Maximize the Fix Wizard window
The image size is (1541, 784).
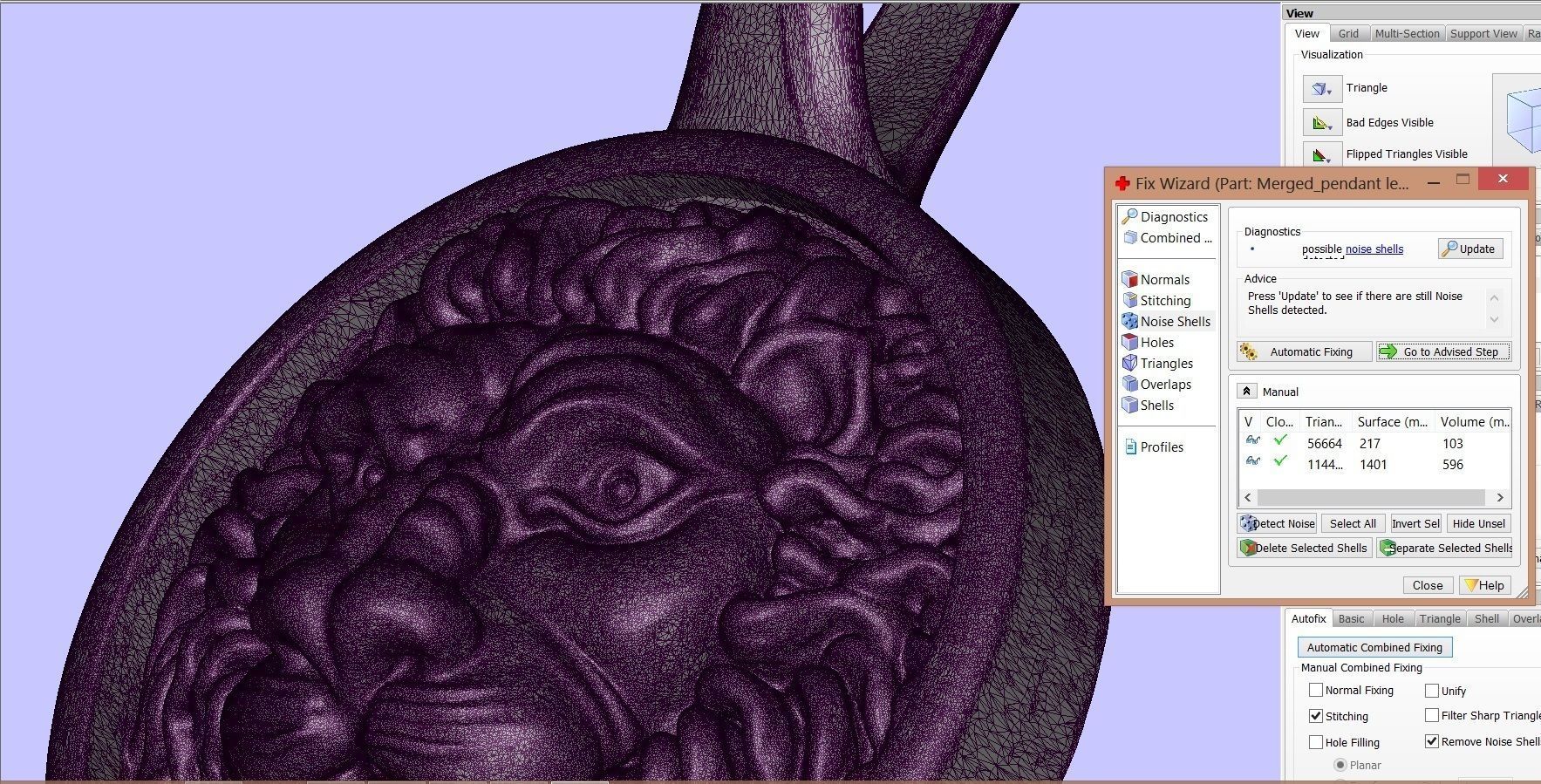[x=1463, y=180]
